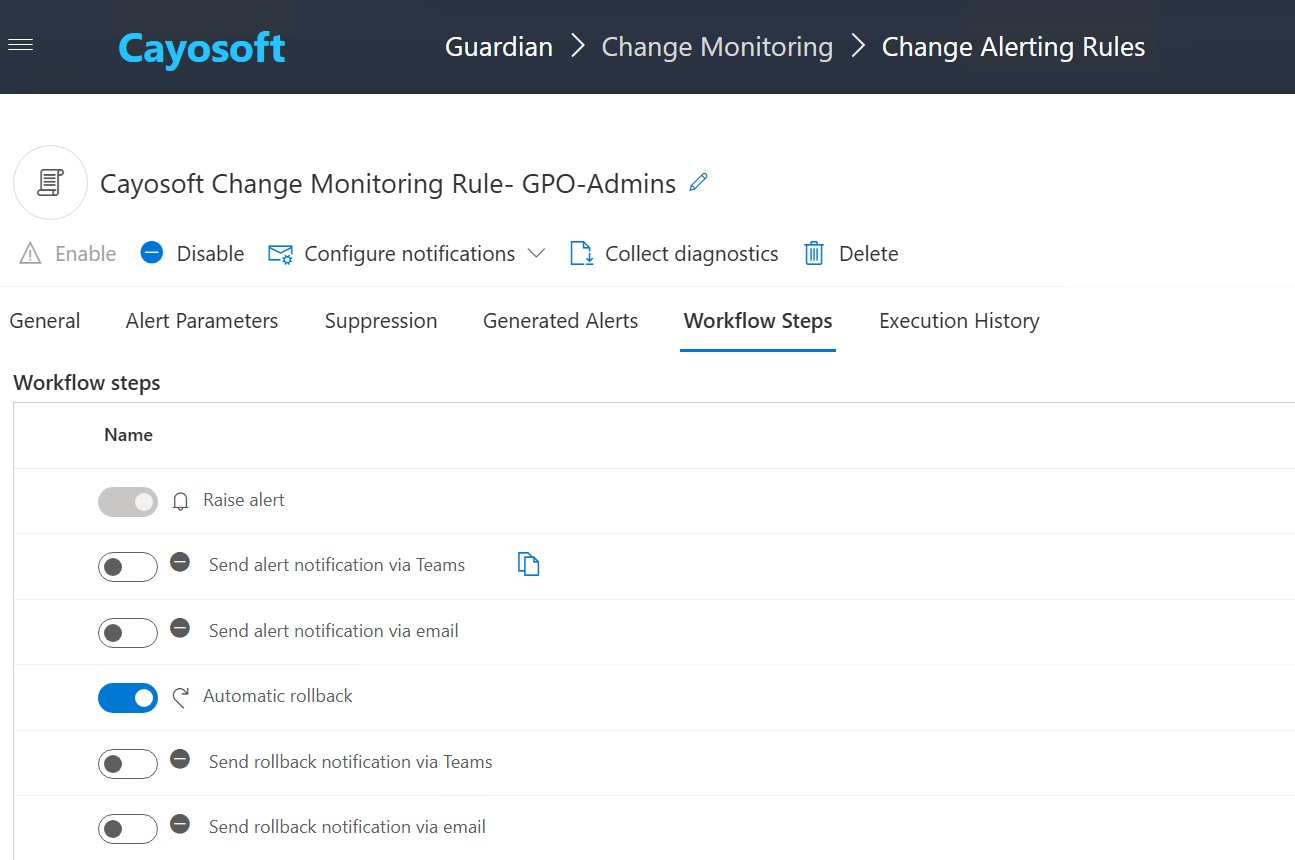Screen dimensions: 1295x860
Task: Expand the Configure notifications dropdown chevron
Action: coord(536,254)
